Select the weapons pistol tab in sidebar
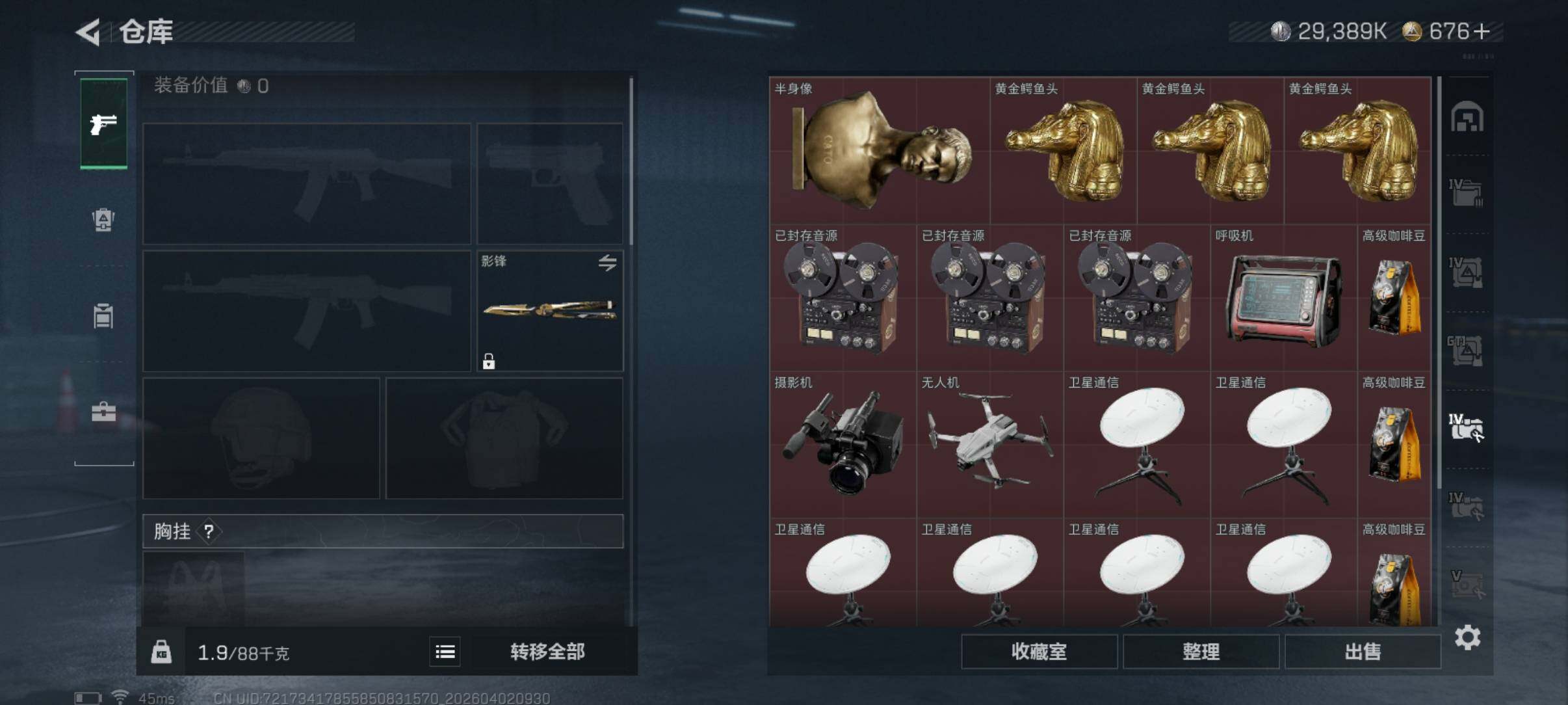1568x705 pixels. (x=104, y=124)
